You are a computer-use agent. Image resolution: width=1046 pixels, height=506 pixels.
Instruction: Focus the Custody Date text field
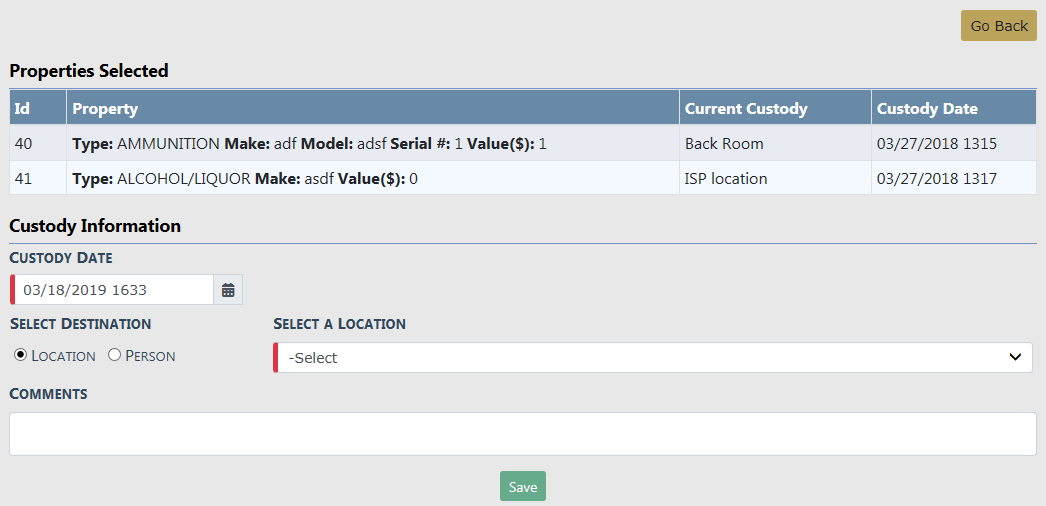pyautogui.click(x=114, y=290)
